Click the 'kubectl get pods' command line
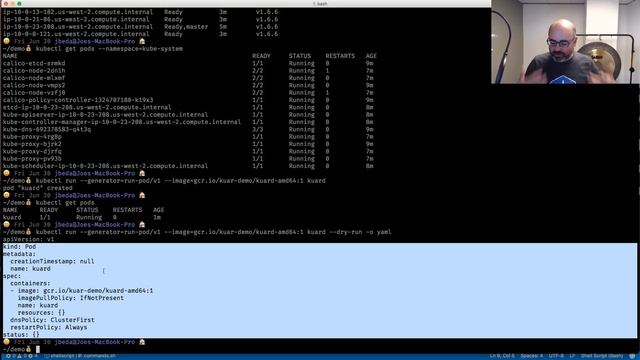The height and width of the screenshot is (360, 640). [65, 203]
